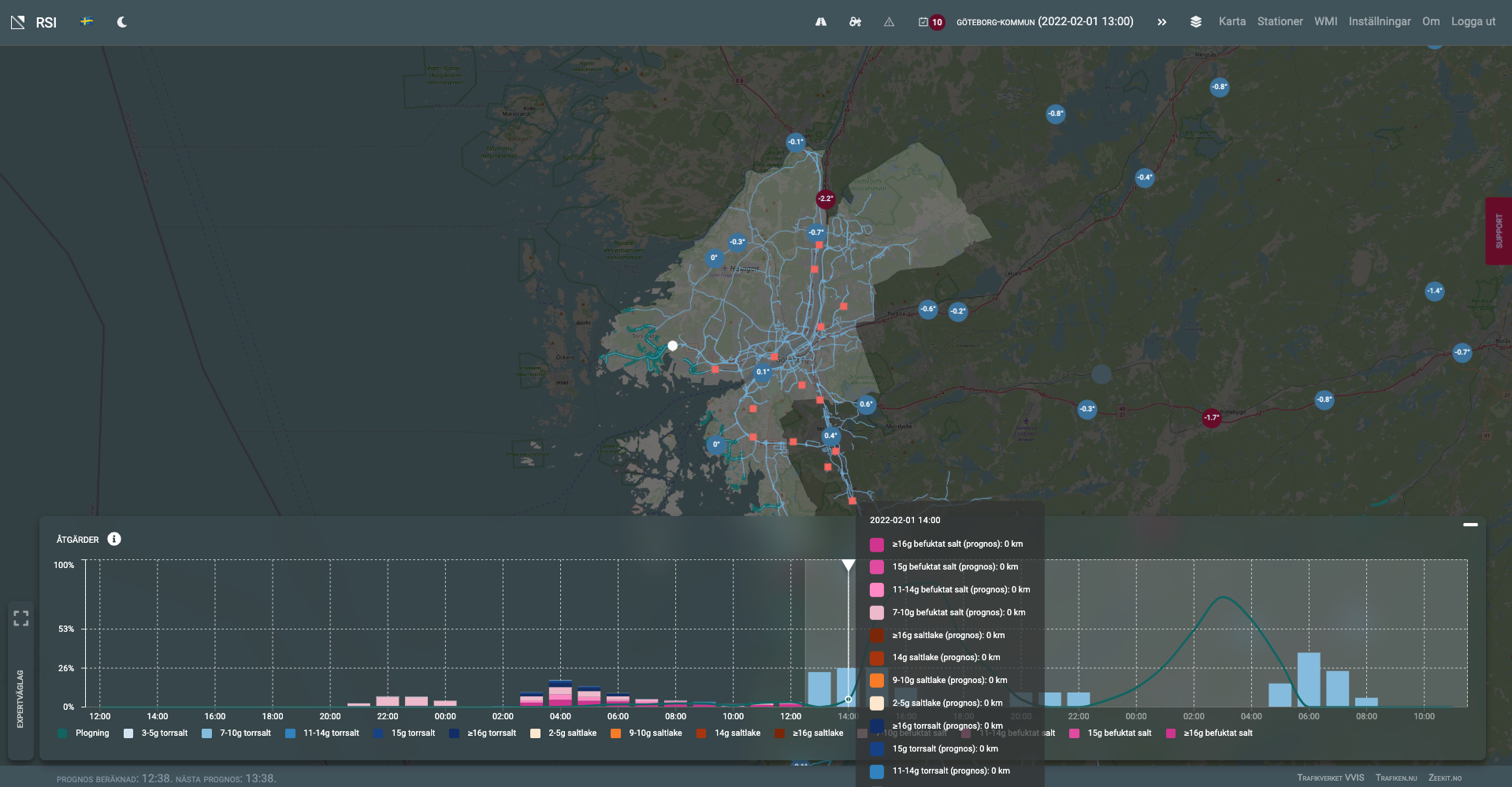
Task: Toggle 15g befuktat salt legend series
Action: [x=1118, y=733]
